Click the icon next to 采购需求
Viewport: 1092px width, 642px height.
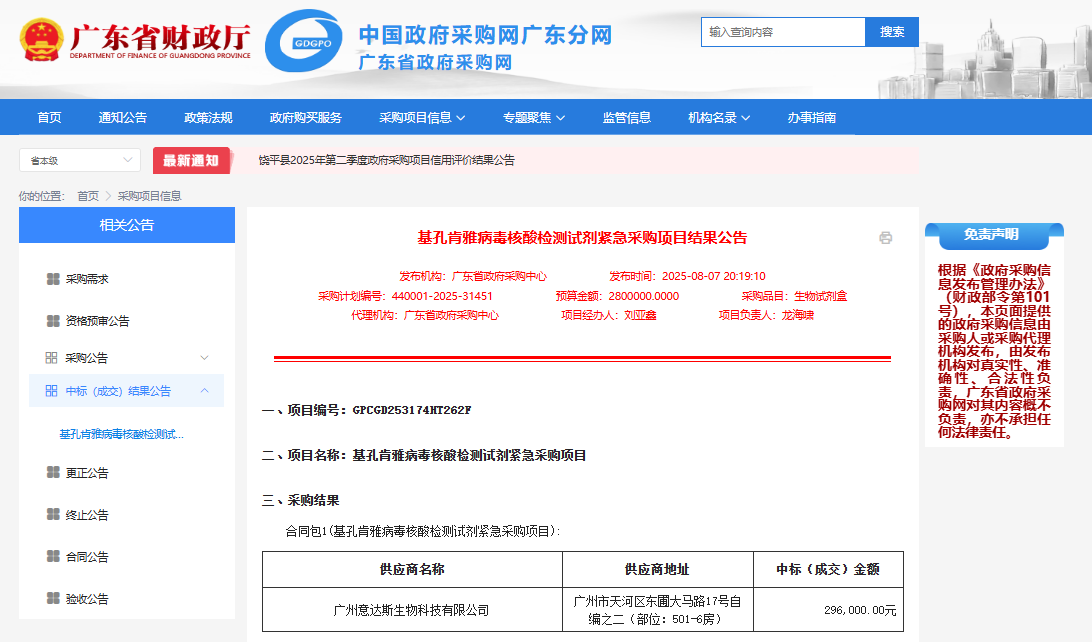tap(53, 279)
